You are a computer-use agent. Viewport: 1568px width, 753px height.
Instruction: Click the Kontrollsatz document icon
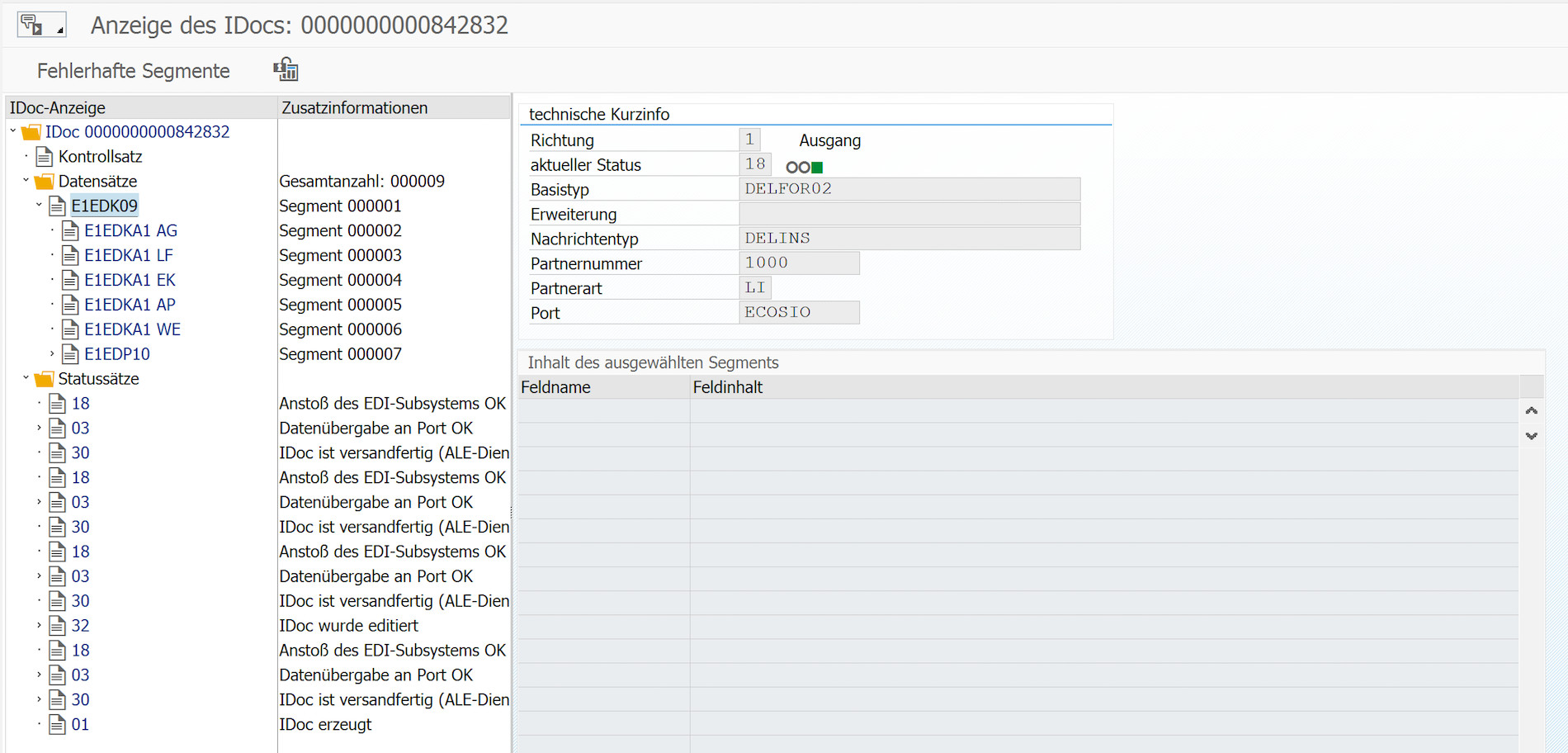[45, 157]
